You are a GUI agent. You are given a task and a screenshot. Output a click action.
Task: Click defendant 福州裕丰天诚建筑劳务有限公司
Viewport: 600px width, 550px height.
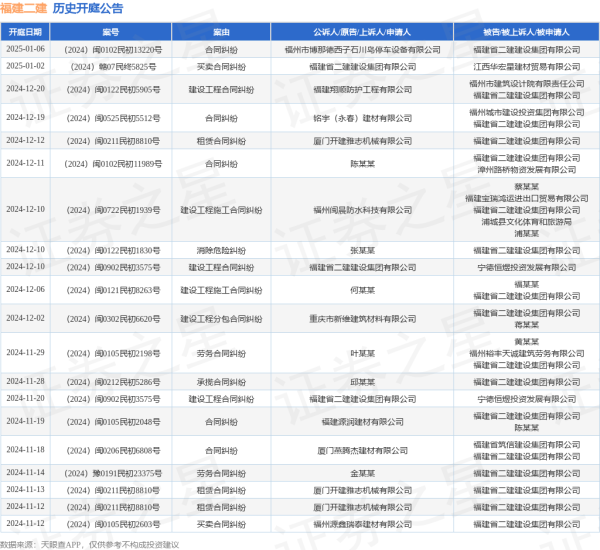pos(527,354)
